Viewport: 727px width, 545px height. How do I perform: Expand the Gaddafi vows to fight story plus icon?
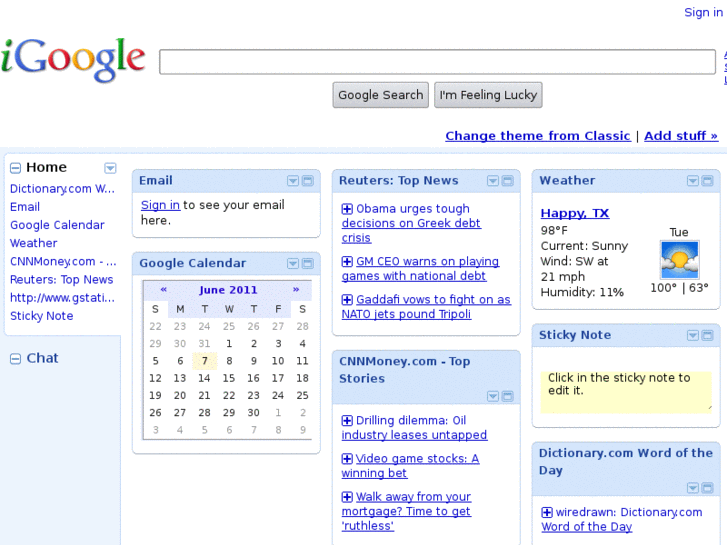[x=347, y=300]
